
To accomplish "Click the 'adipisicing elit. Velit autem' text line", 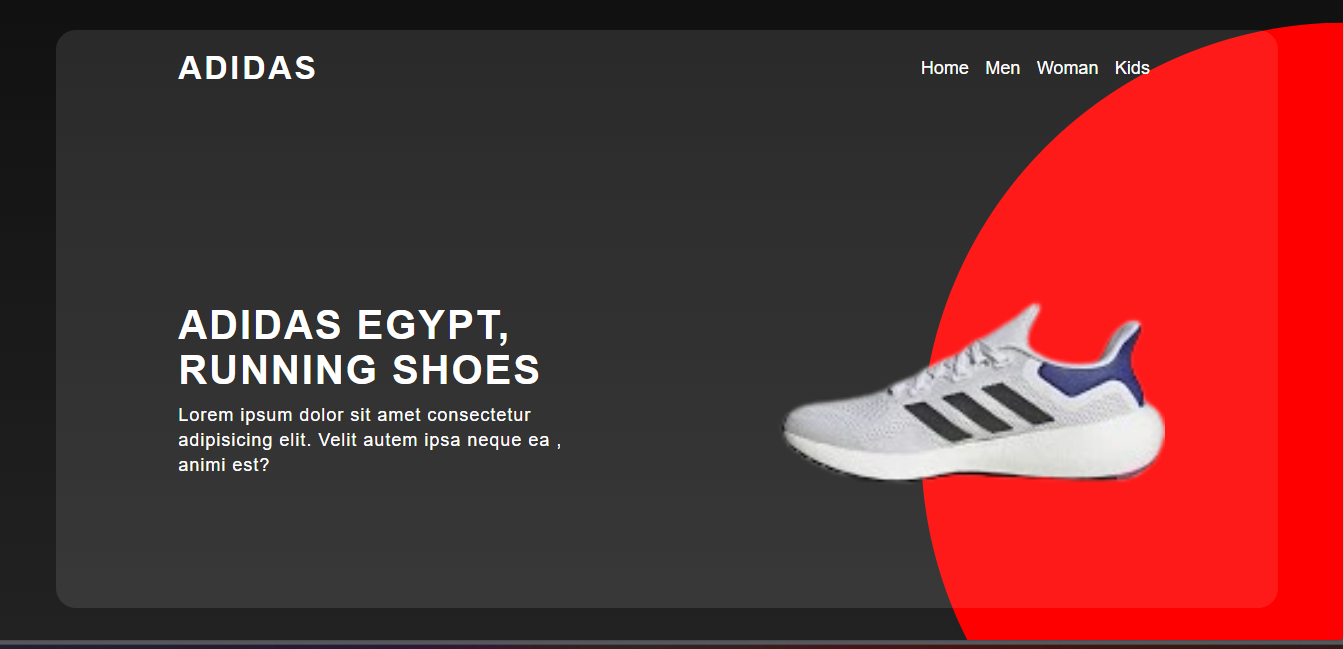I will tap(369, 440).
